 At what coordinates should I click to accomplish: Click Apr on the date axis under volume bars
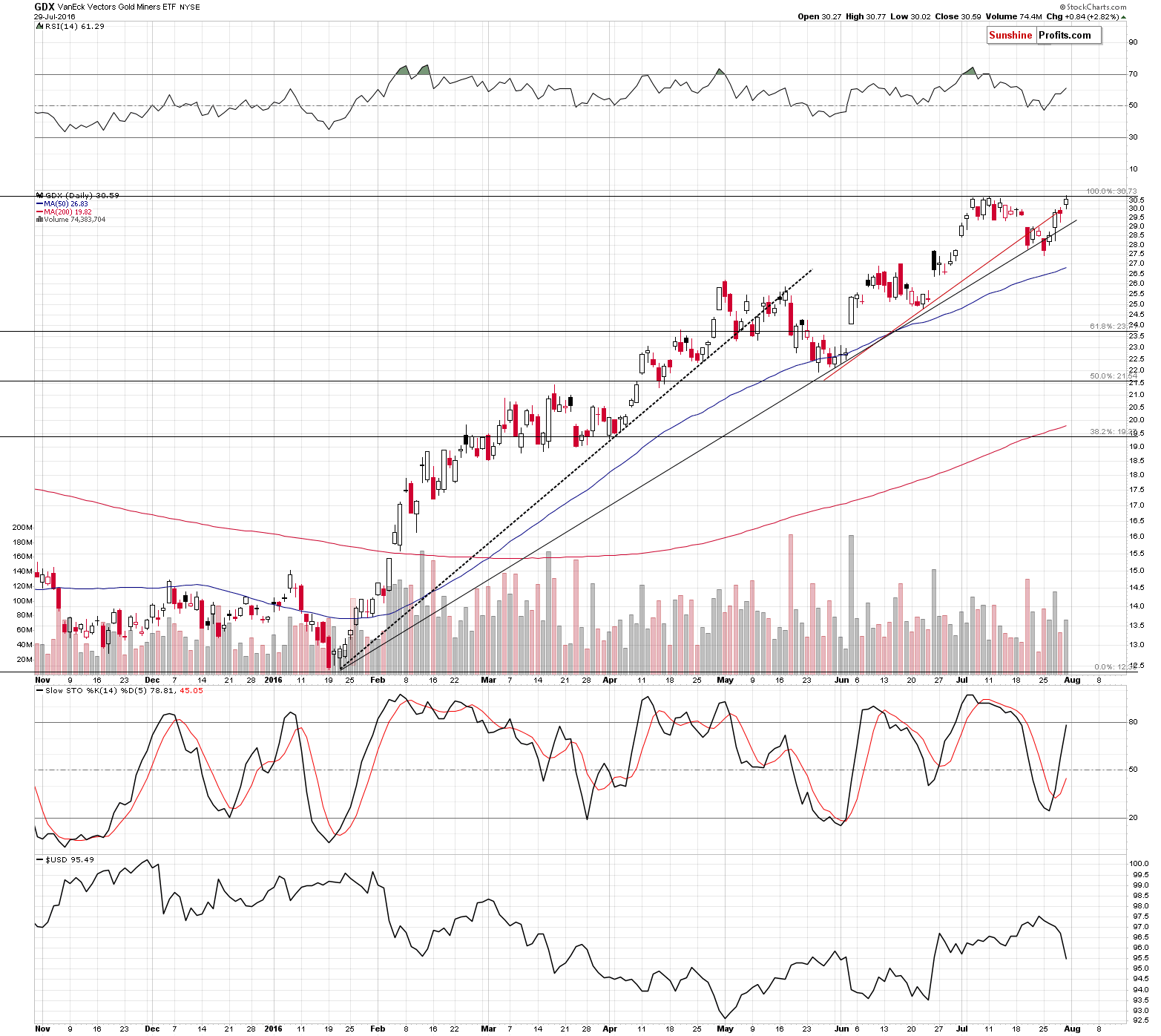[x=610, y=680]
